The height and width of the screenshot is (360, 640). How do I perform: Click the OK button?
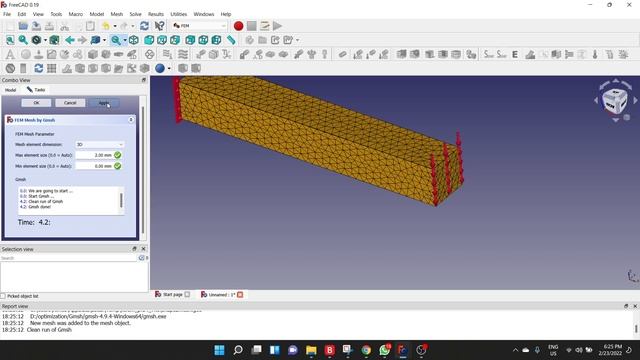pos(36,103)
